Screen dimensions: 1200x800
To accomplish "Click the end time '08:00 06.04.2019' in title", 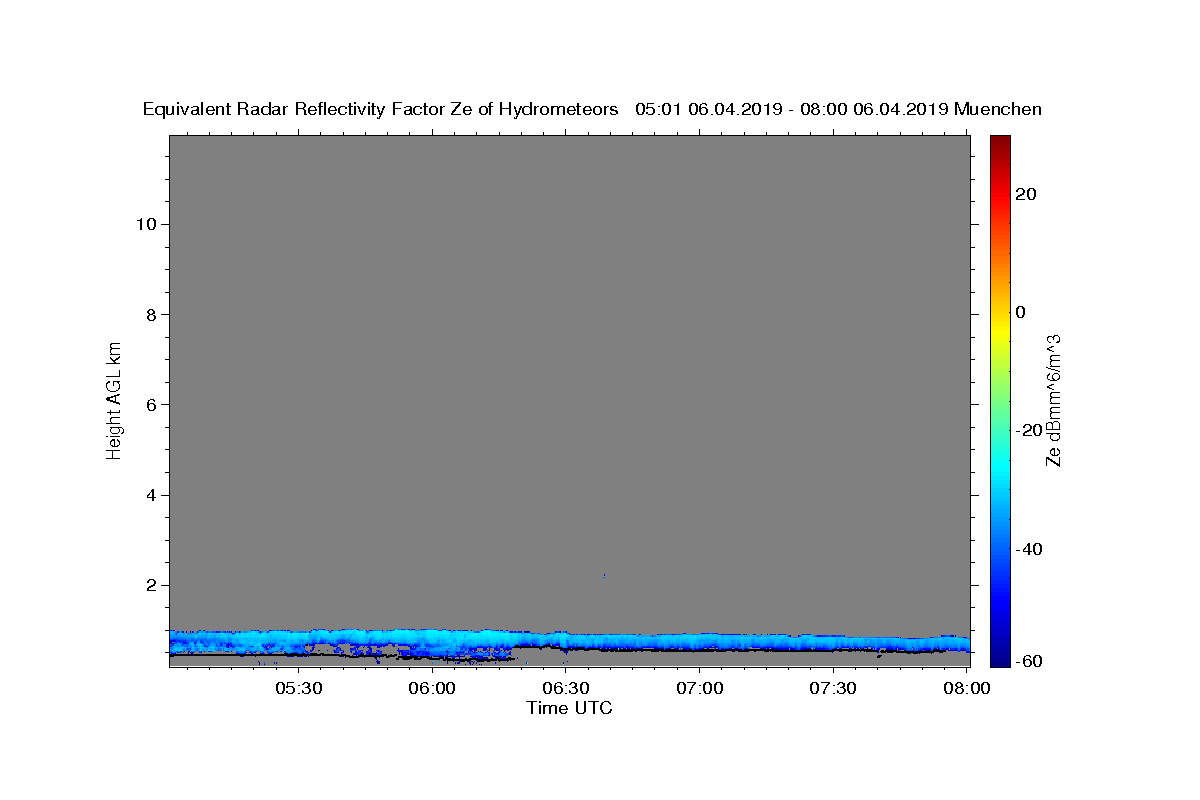I will click(x=872, y=109).
